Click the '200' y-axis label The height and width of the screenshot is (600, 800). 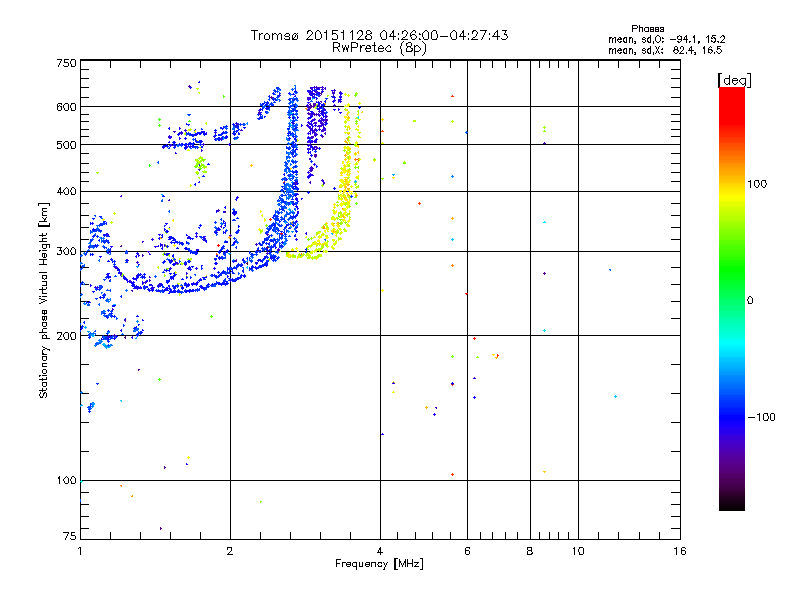pyautogui.click(x=66, y=336)
